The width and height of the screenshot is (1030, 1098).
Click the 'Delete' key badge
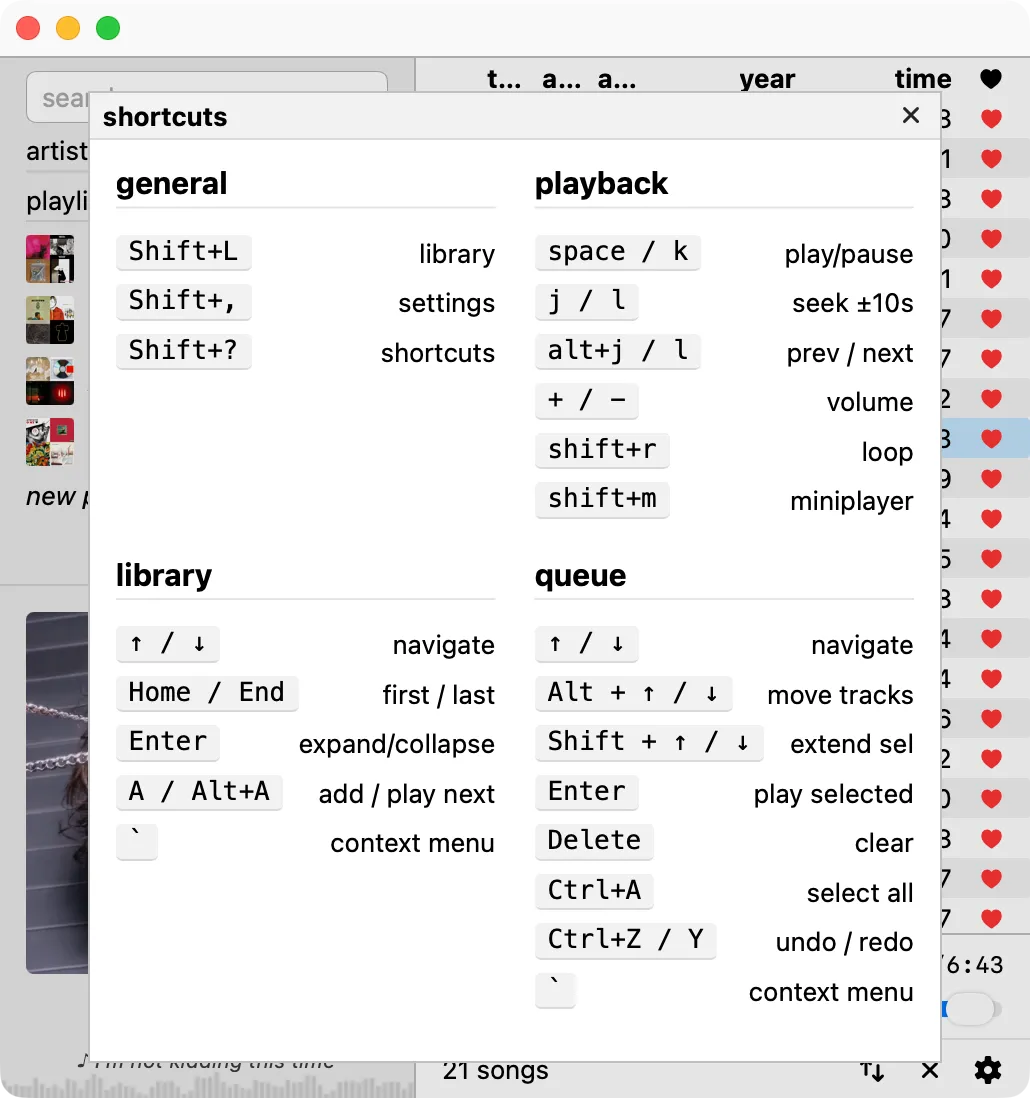[594, 840]
